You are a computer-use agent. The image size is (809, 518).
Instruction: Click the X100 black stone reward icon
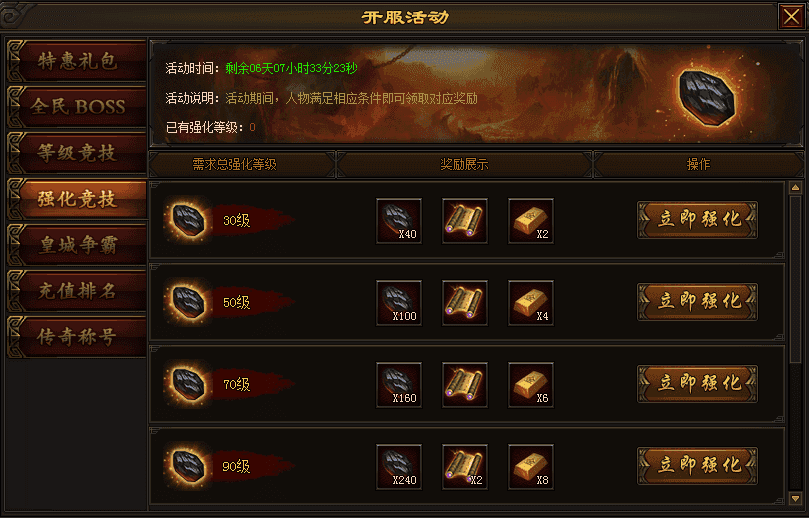coord(399,303)
